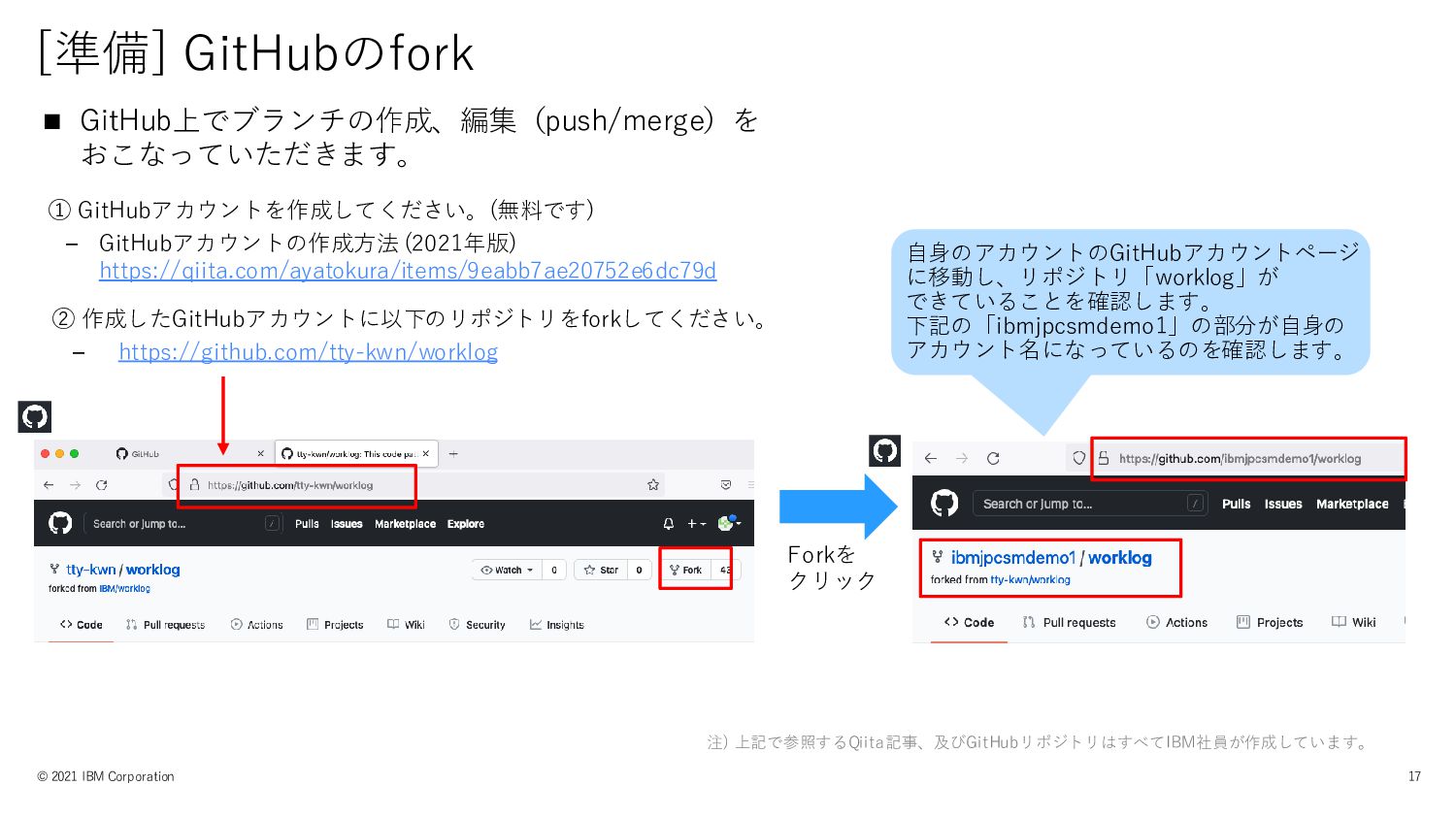Open Pull requests tab in left repo page
The image size is (1456, 818).
[165, 624]
